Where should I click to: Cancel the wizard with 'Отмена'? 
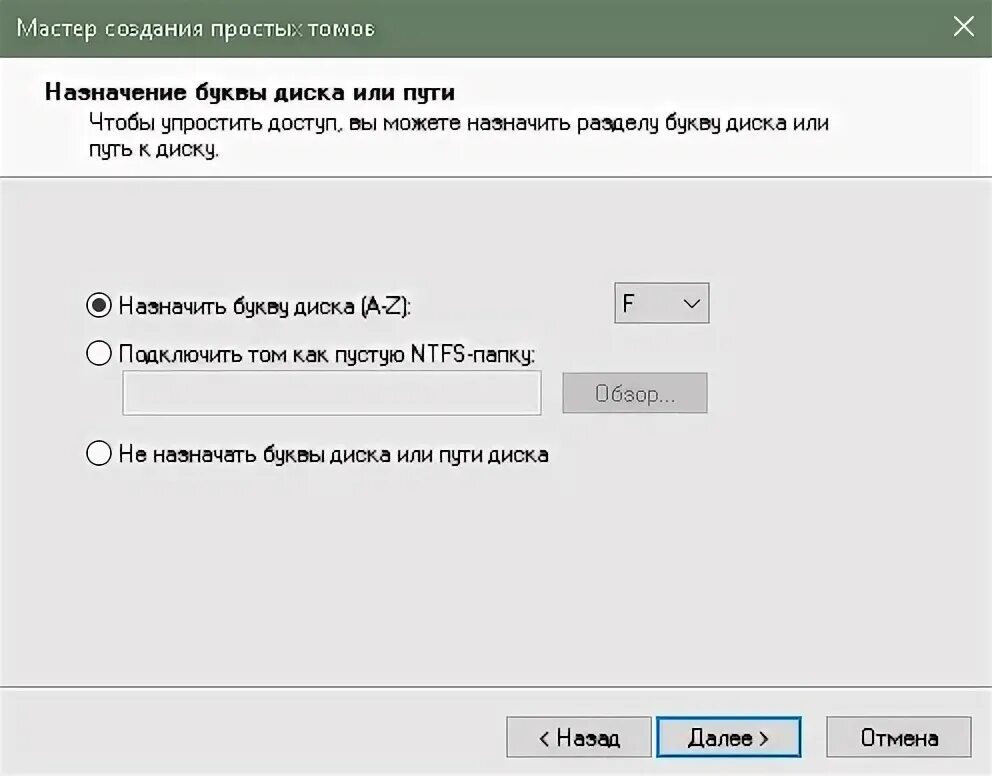[898, 737]
